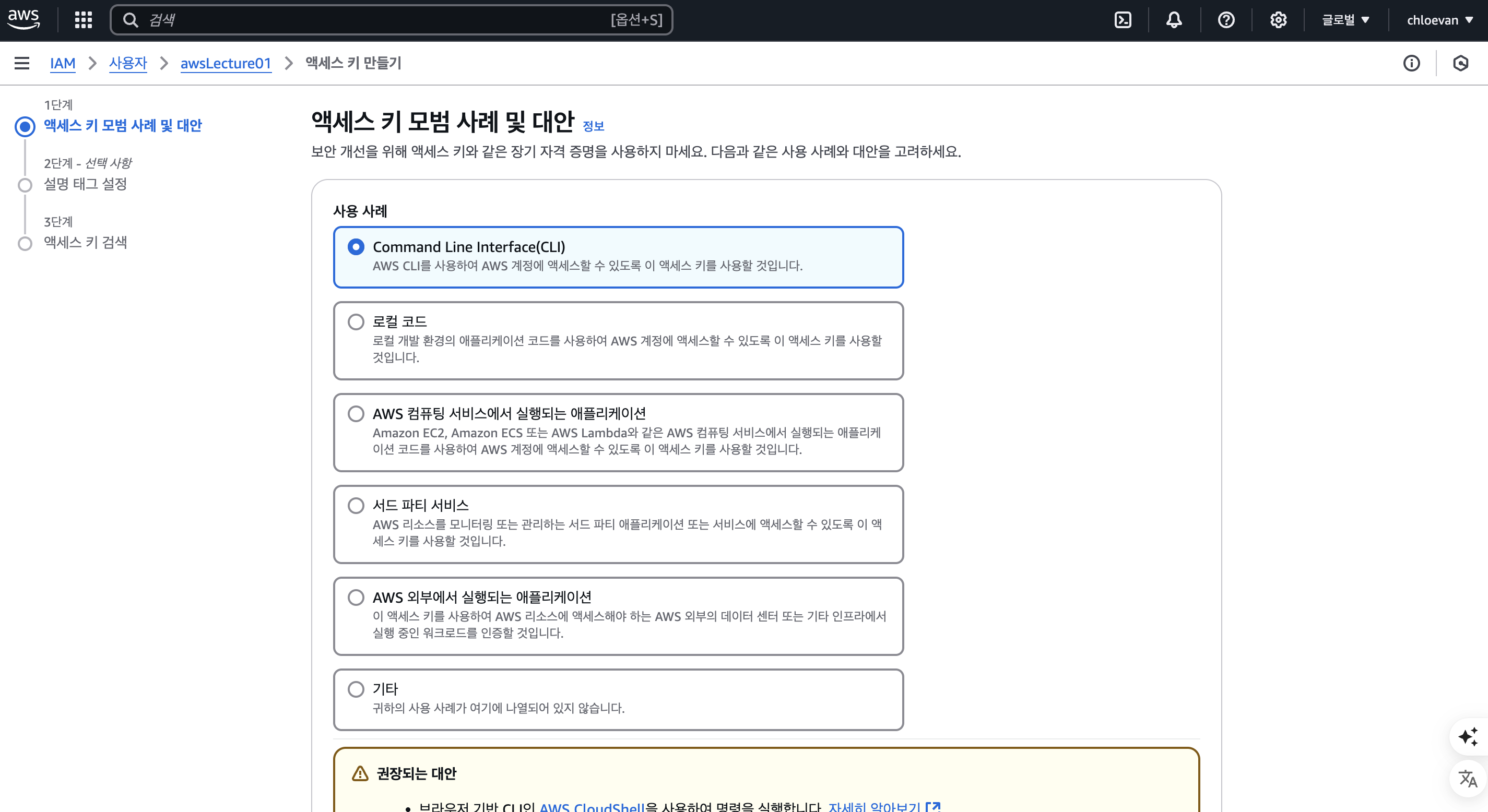Click the AWS logo home icon
Image resolution: width=1488 pixels, height=812 pixels.
point(23,20)
